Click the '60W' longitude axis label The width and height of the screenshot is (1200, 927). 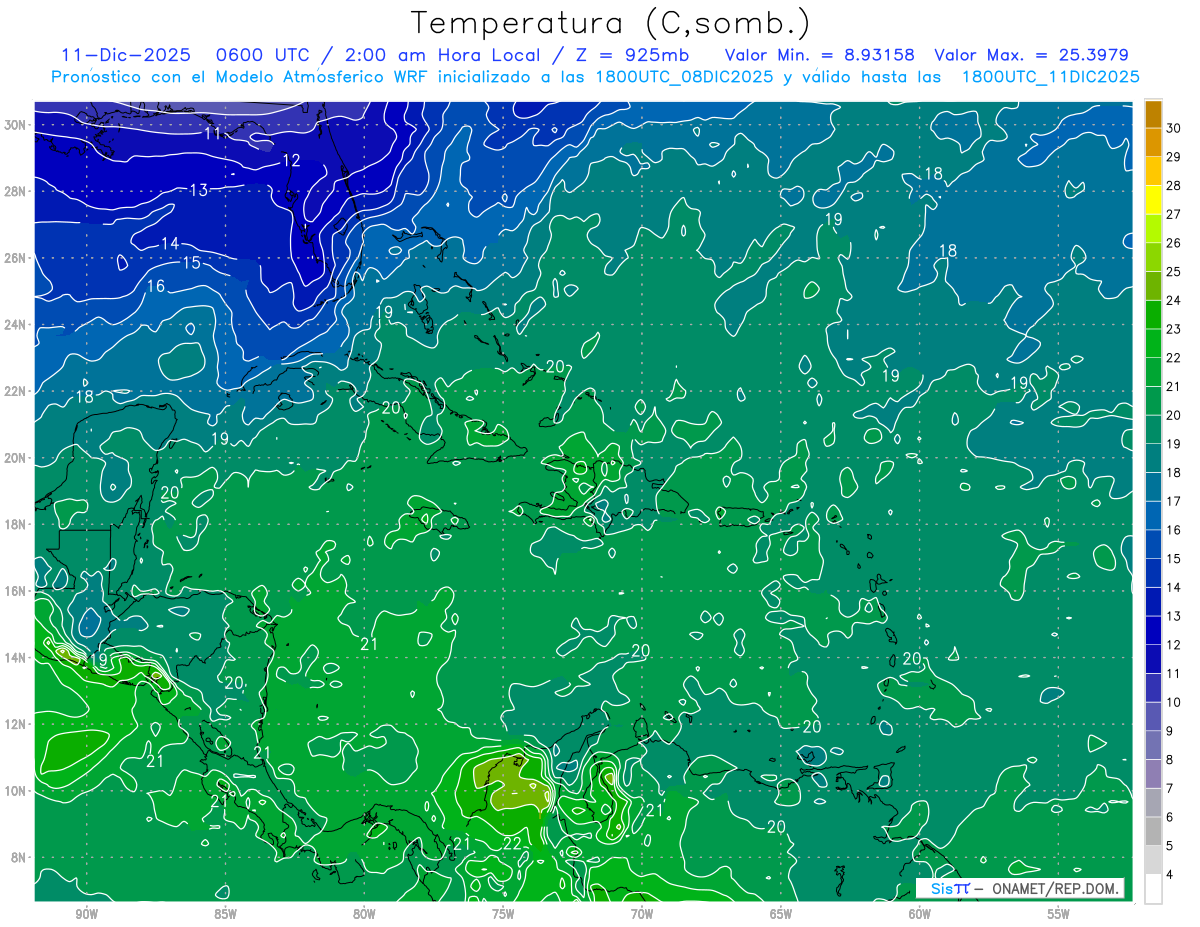coord(920,914)
